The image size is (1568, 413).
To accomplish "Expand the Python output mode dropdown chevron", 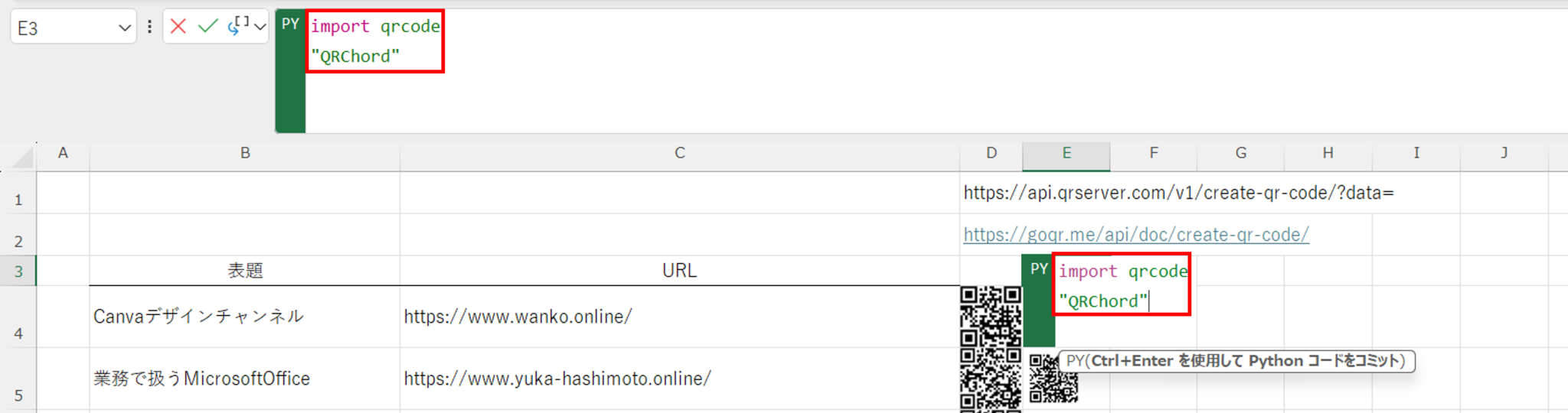I will coord(260,28).
